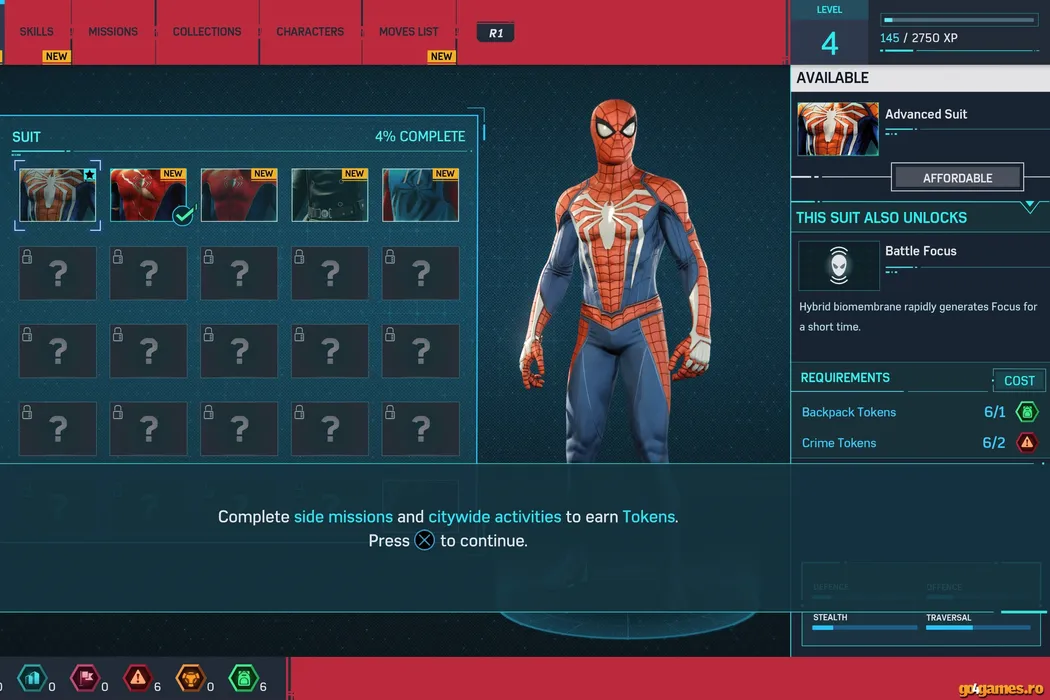Viewport: 1050px width, 700px height.
Task: Select the teal Landmark token icon
Action: coord(32,680)
